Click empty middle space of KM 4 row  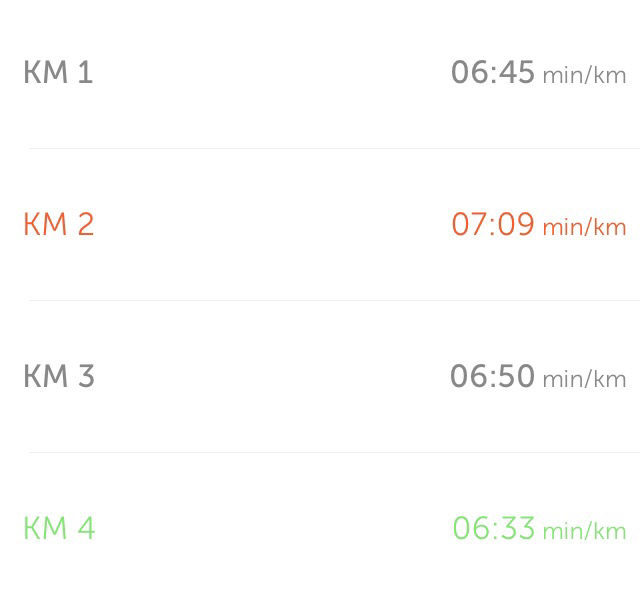pos(270,528)
